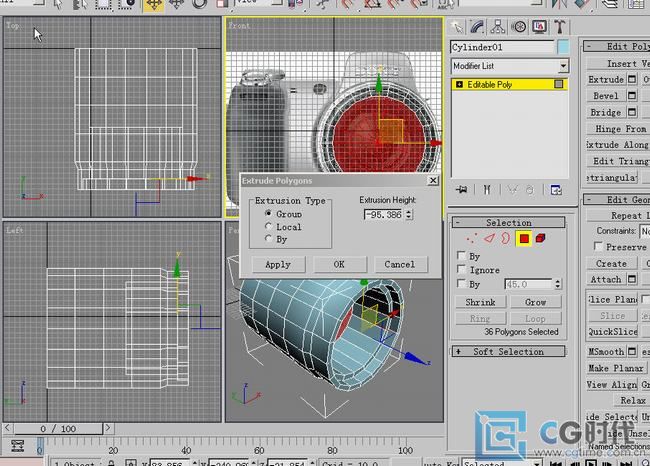
Task: Open the Modify command panel tab
Action: pos(477,27)
